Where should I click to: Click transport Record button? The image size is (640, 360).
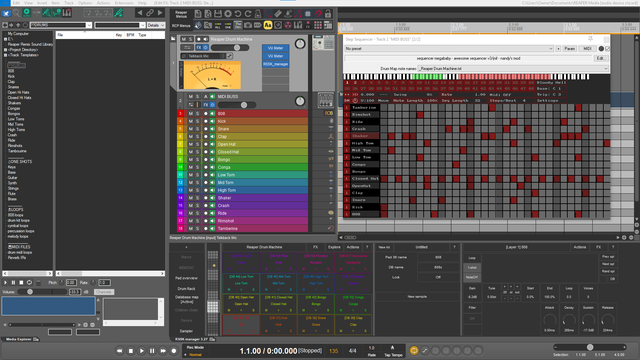173,351
